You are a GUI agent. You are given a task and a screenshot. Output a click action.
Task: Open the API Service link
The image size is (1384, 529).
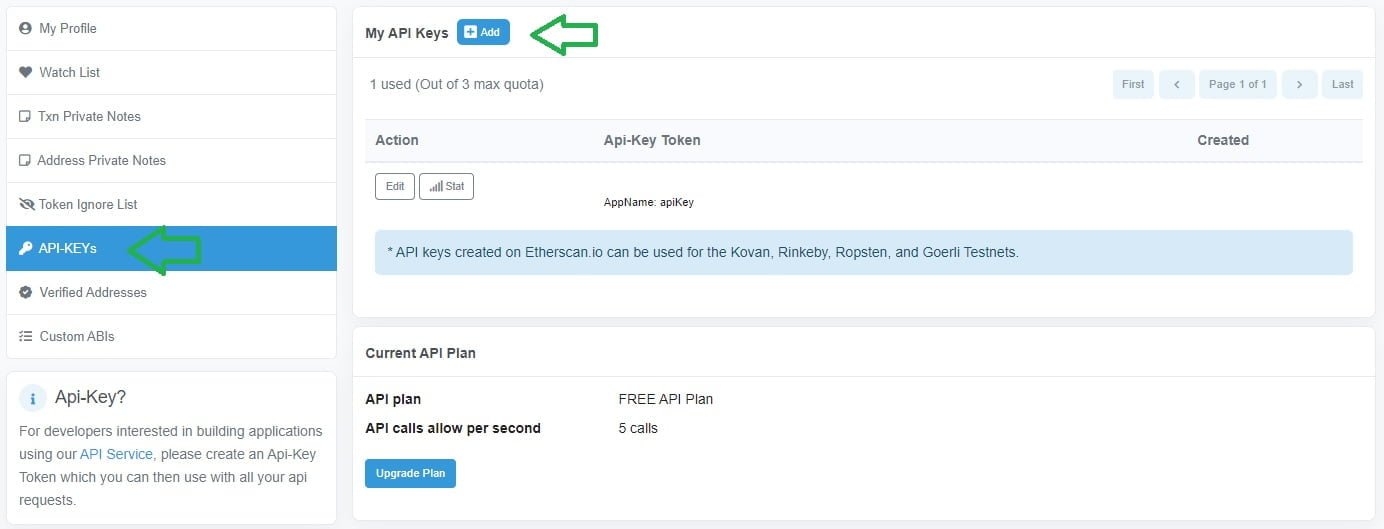click(x=116, y=454)
